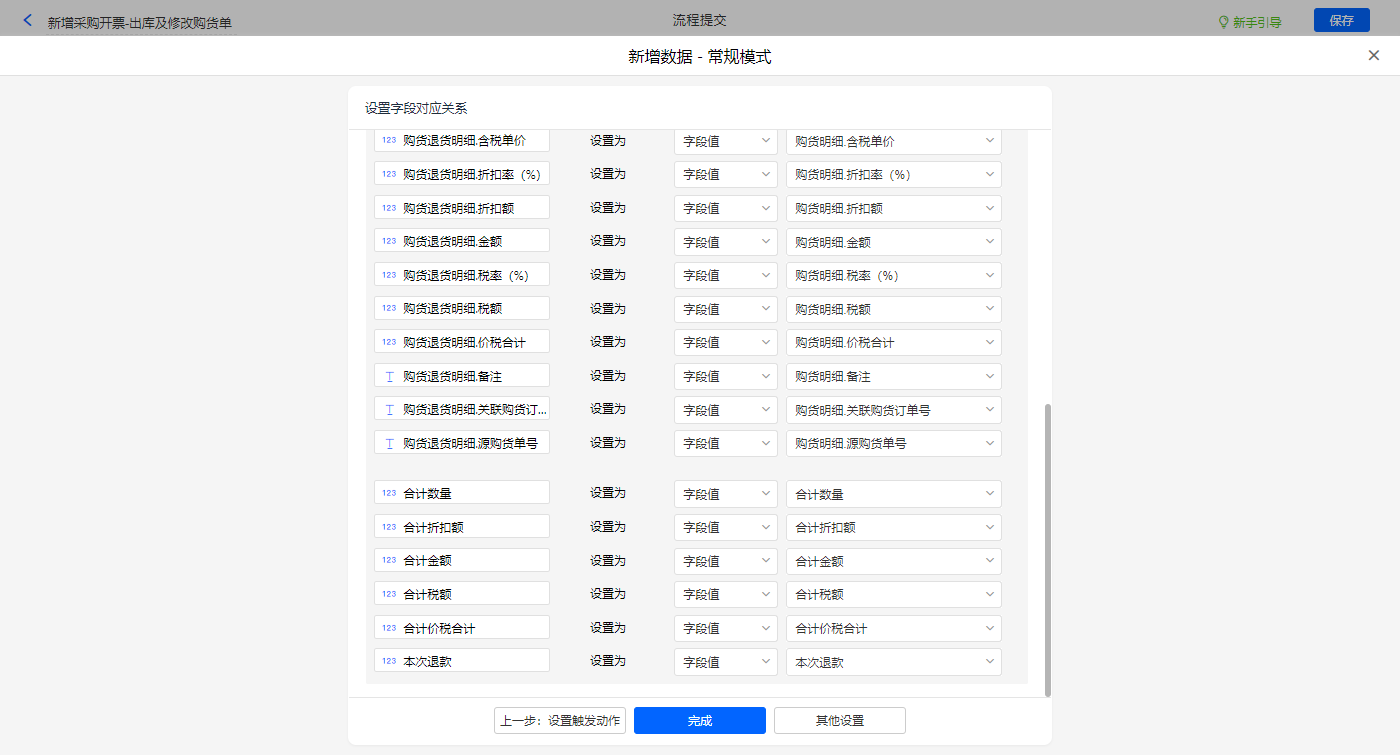
Task: Click the text icon beside 购货退货明细.源购货单号
Action: [x=389, y=443]
